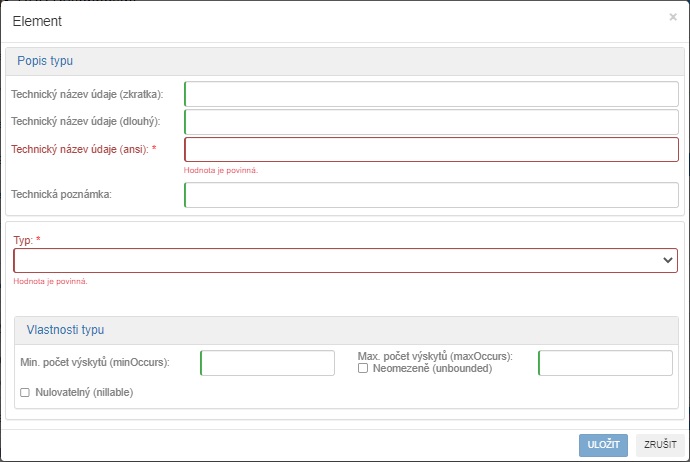Click the Max. počet výskytů input box
This screenshot has height=462, width=690.
coord(605,363)
